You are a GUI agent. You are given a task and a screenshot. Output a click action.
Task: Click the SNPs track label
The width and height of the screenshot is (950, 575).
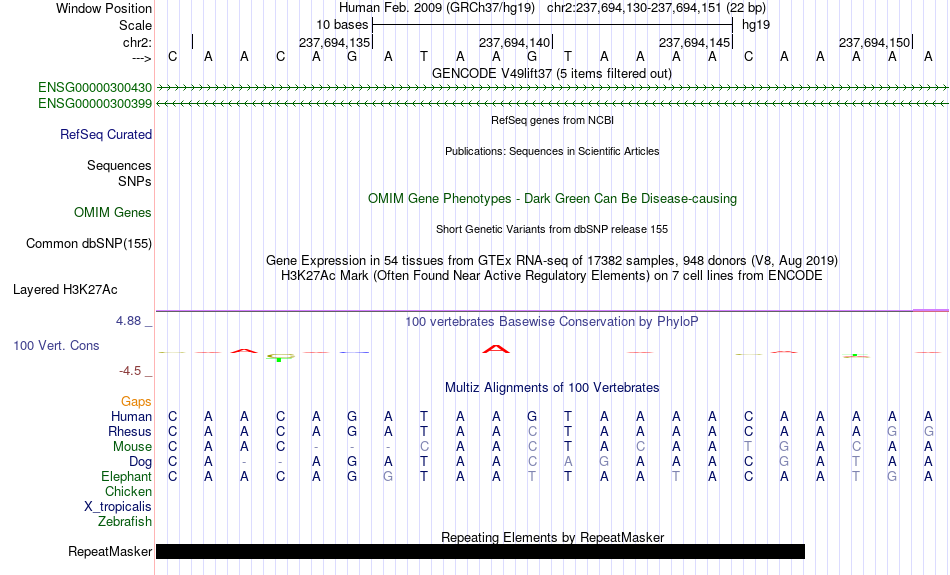click(135, 181)
